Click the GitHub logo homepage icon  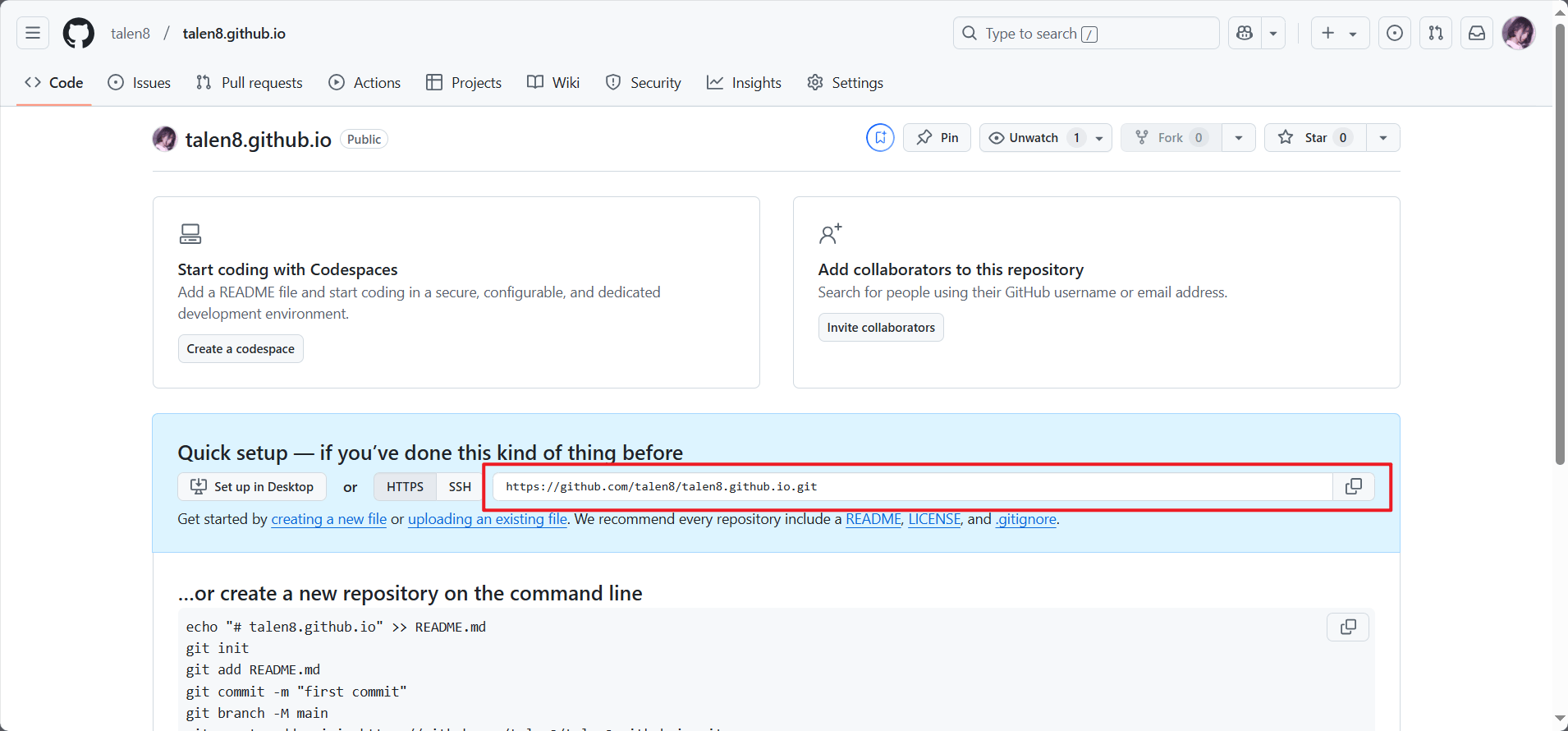tap(79, 33)
